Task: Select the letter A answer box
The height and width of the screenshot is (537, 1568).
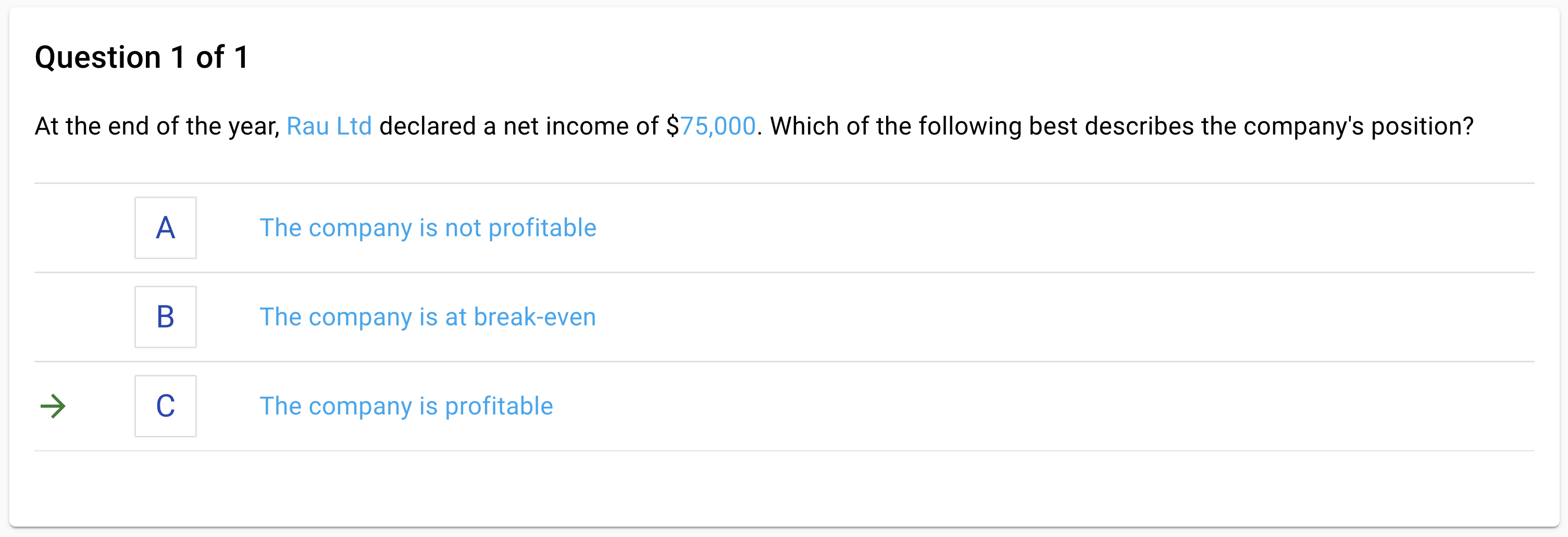Action: (166, 228)
